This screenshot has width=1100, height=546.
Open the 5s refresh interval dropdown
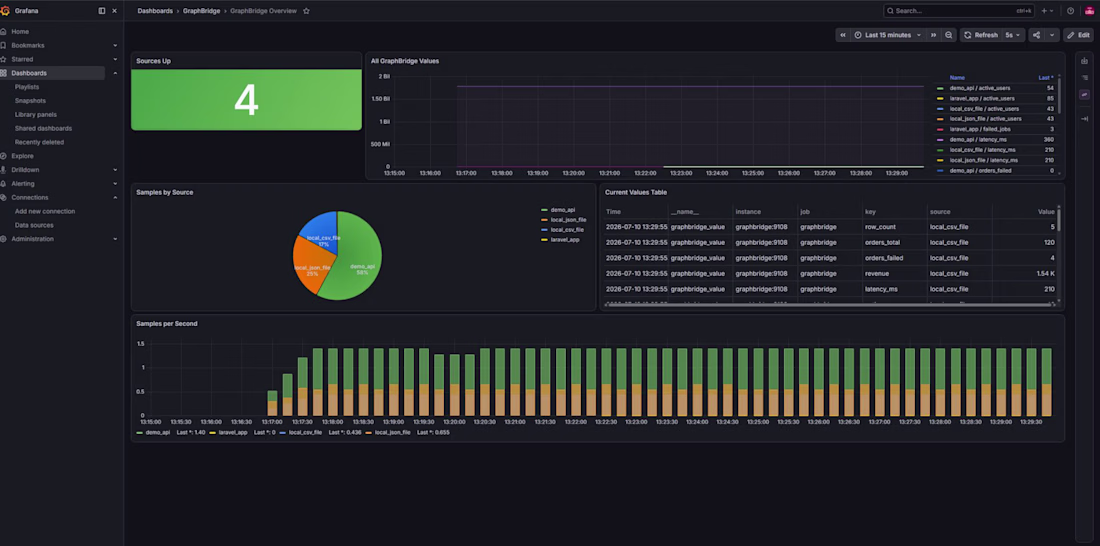1013,35
